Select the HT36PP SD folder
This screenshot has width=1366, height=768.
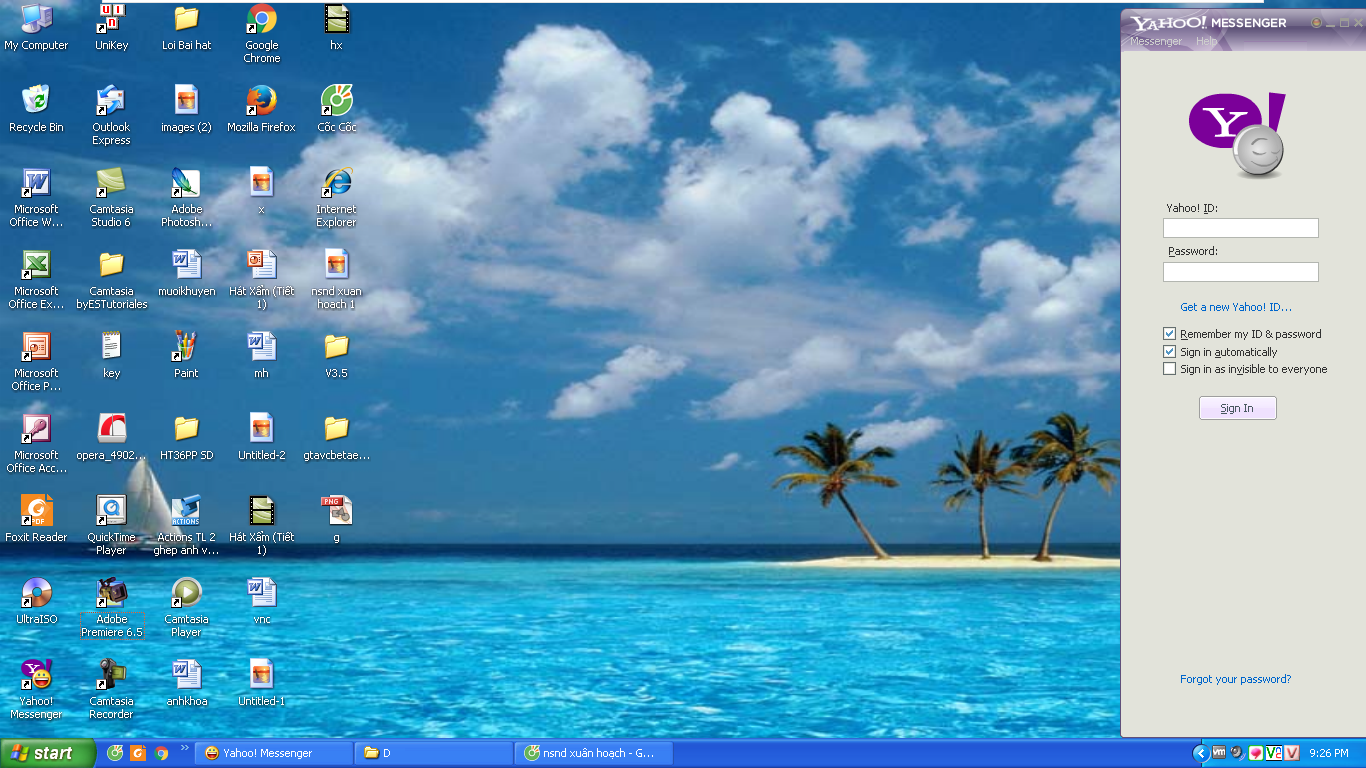point(186,438)
